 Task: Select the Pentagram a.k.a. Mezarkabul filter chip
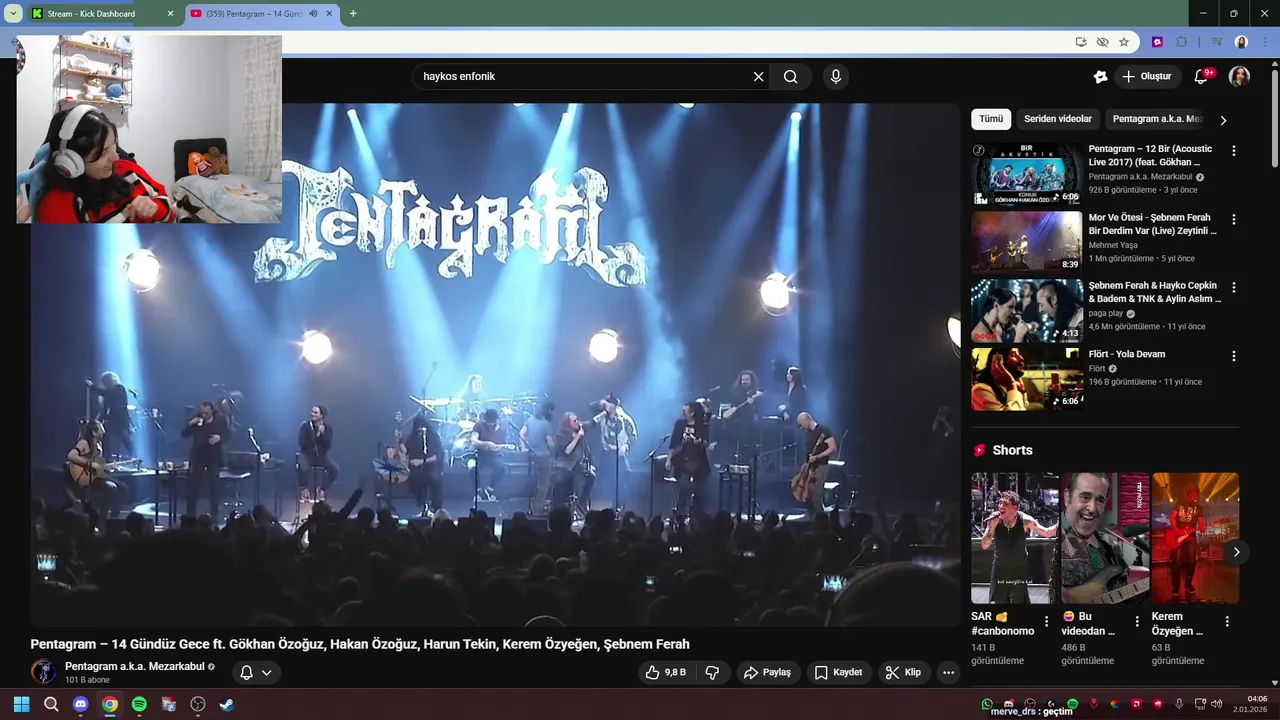[x=1157, y=119]
